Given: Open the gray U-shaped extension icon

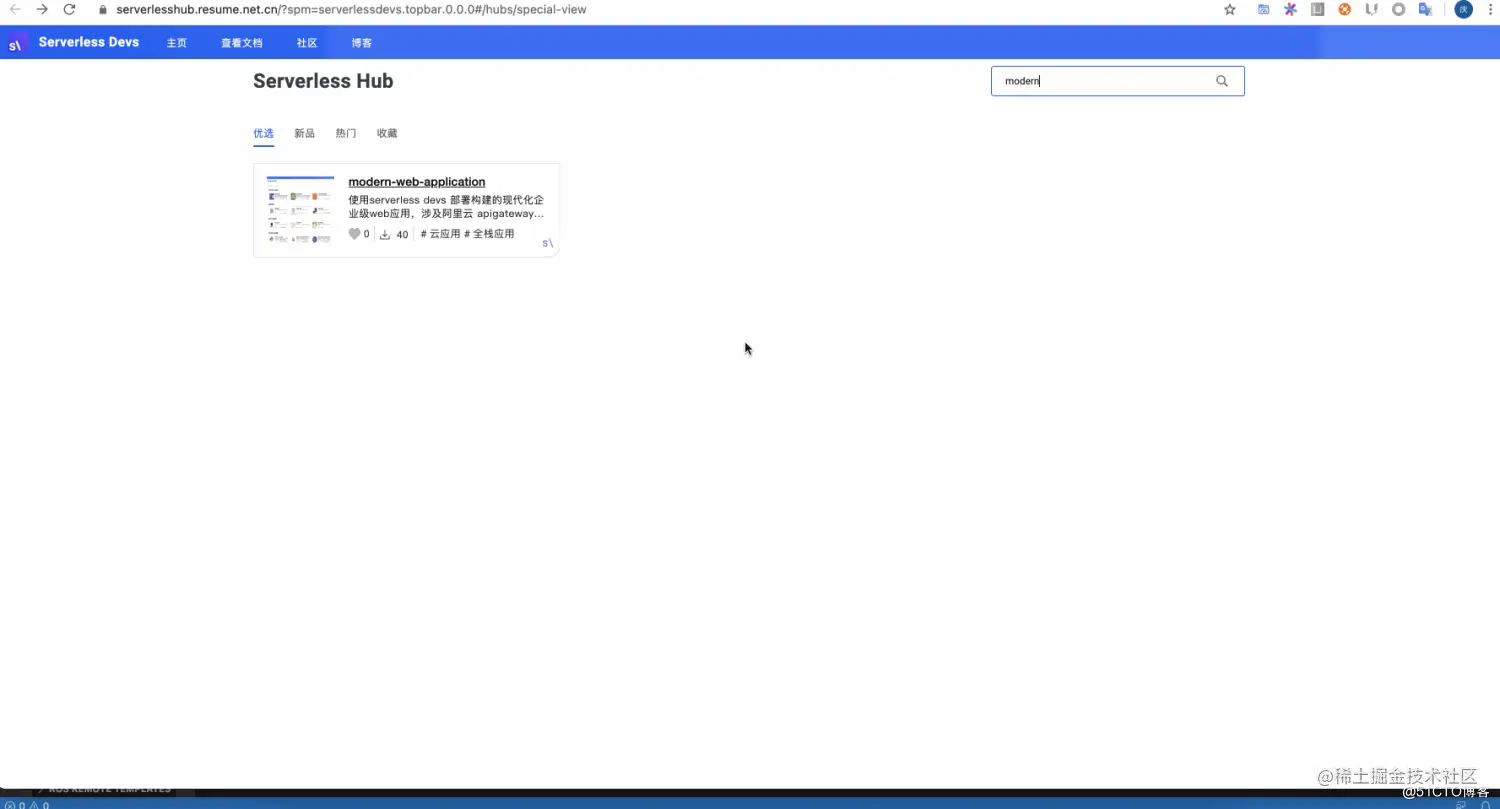Looking at the screenshot, I should coord(1372,9).
